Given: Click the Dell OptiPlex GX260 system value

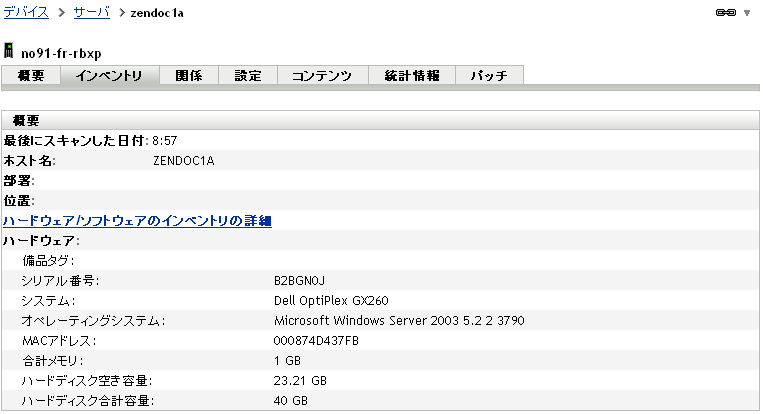Looking at the screenshot, I should (333, 300).
